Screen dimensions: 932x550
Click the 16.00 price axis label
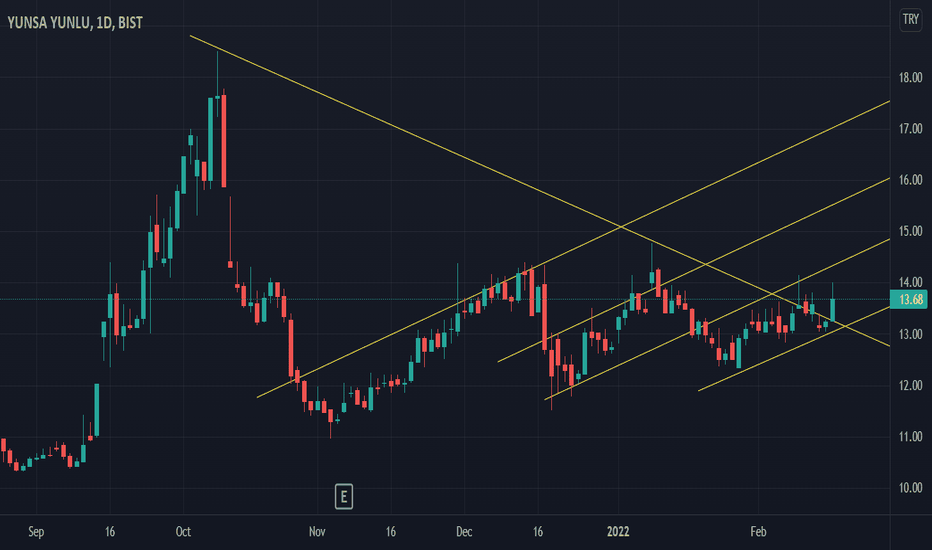(910, 180)
